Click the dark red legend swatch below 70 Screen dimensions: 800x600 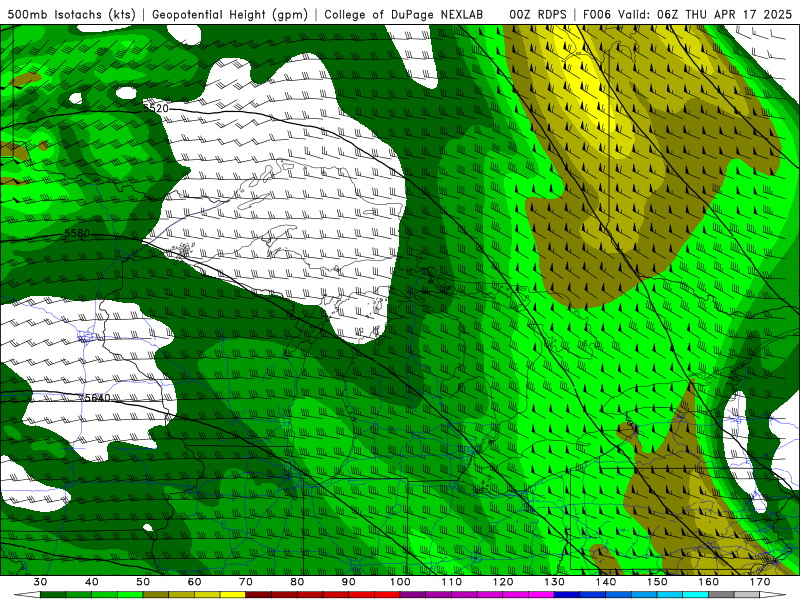[x=259, y=595]
